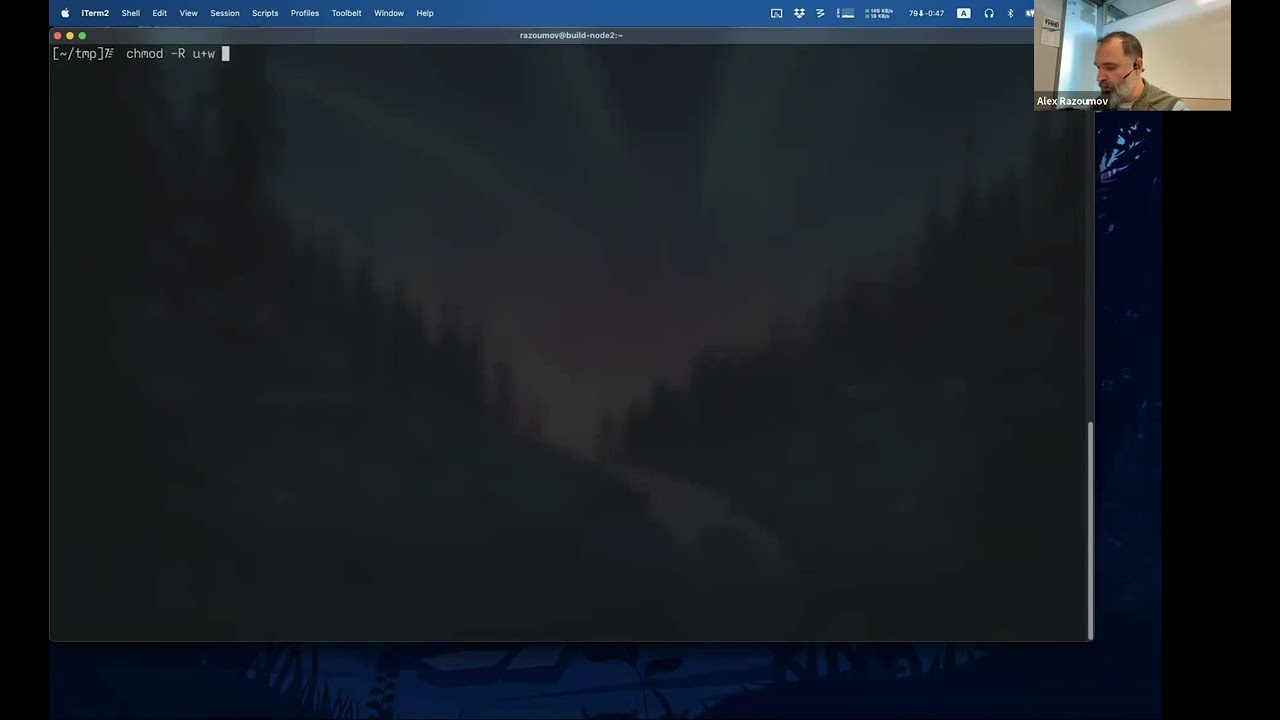
Task: Click the battery status 79 -0:47
Action: click(x=926, y=13)
